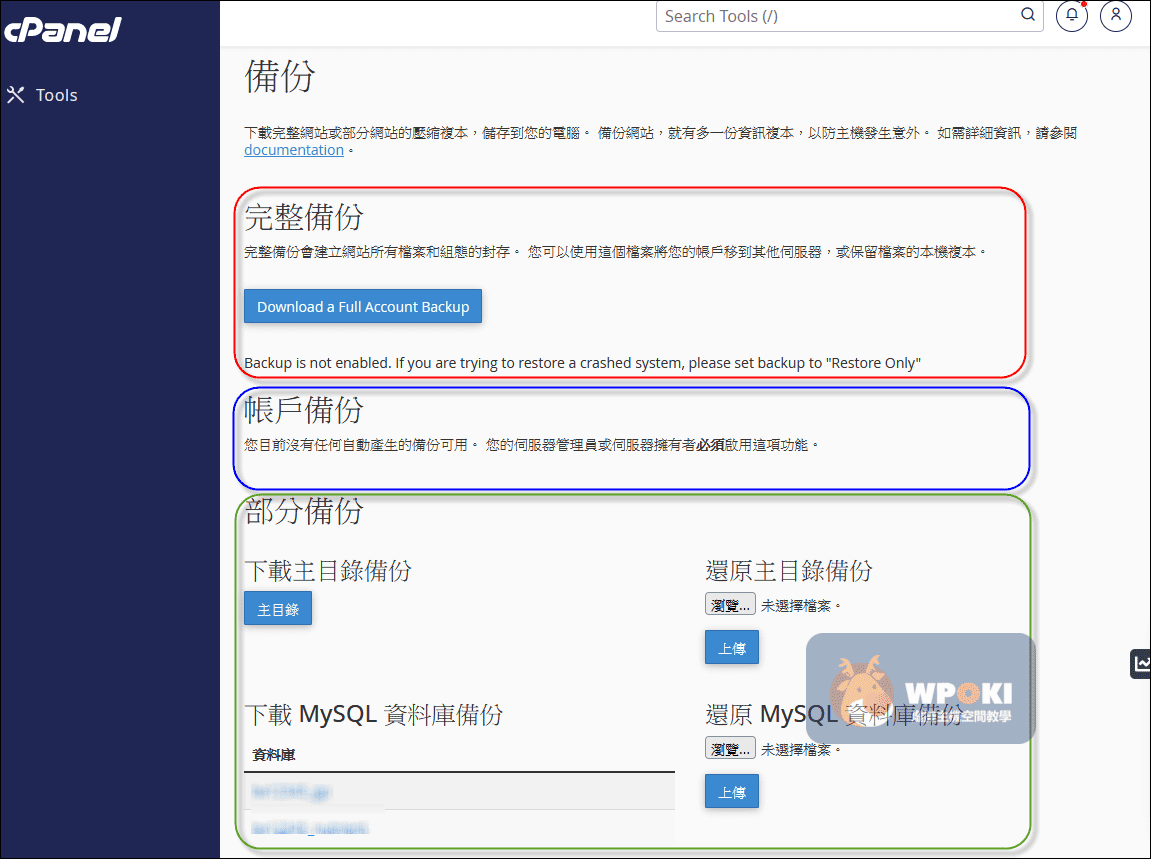
Task: Click the cPanel logo
Action: [x=62, y=31]
